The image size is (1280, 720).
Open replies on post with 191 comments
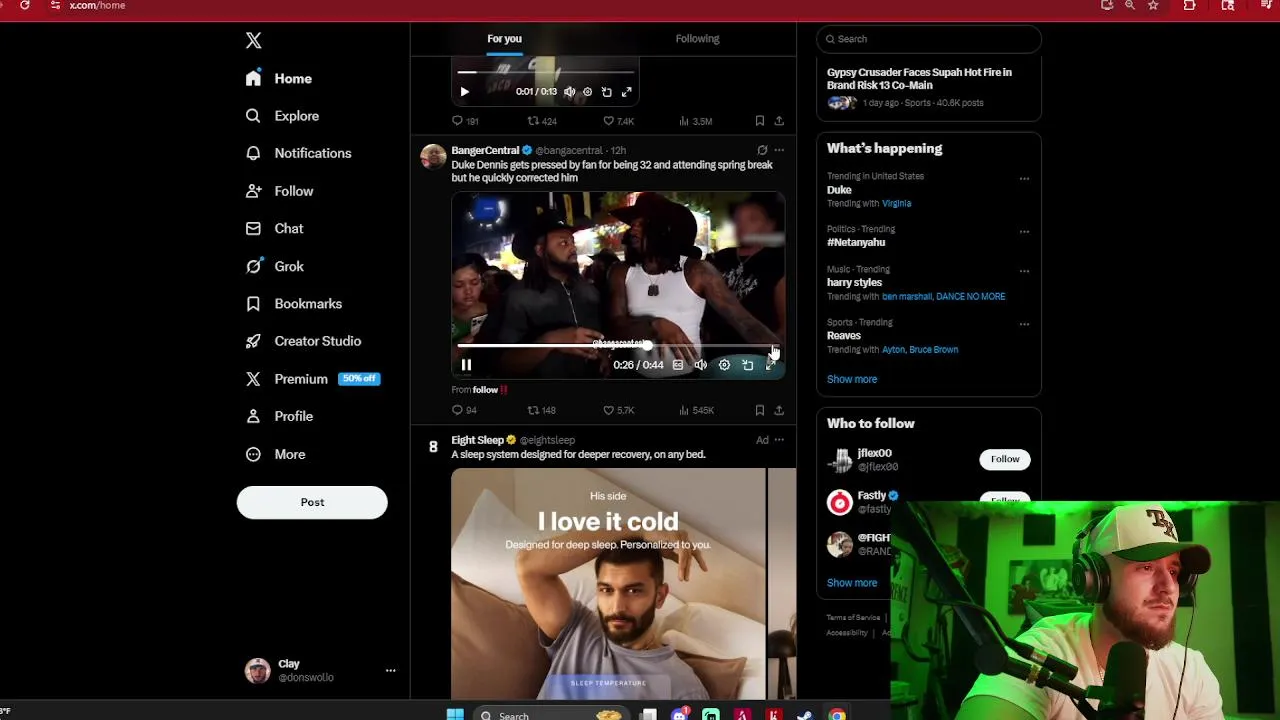tap(465, 121)
